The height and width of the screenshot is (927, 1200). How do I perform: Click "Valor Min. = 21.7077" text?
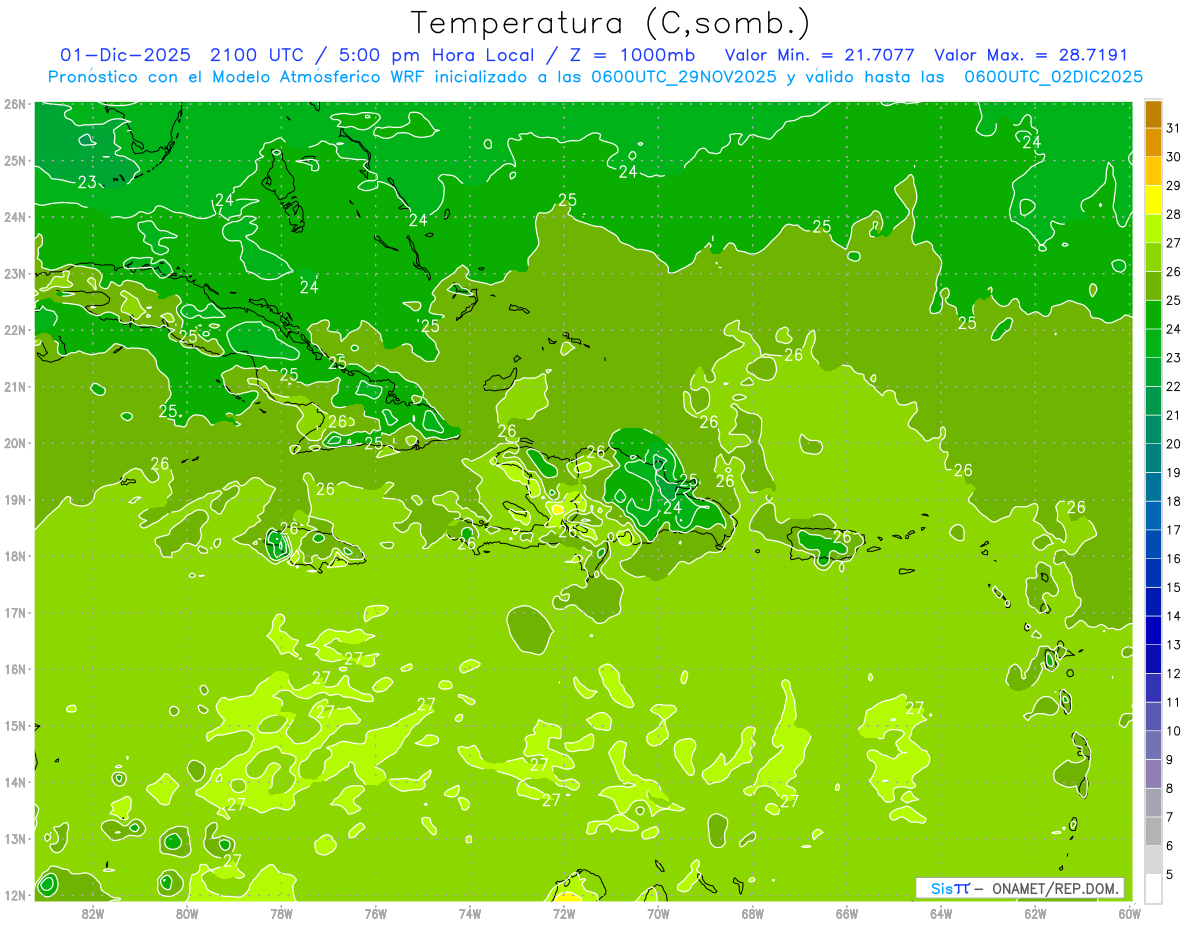820,55
